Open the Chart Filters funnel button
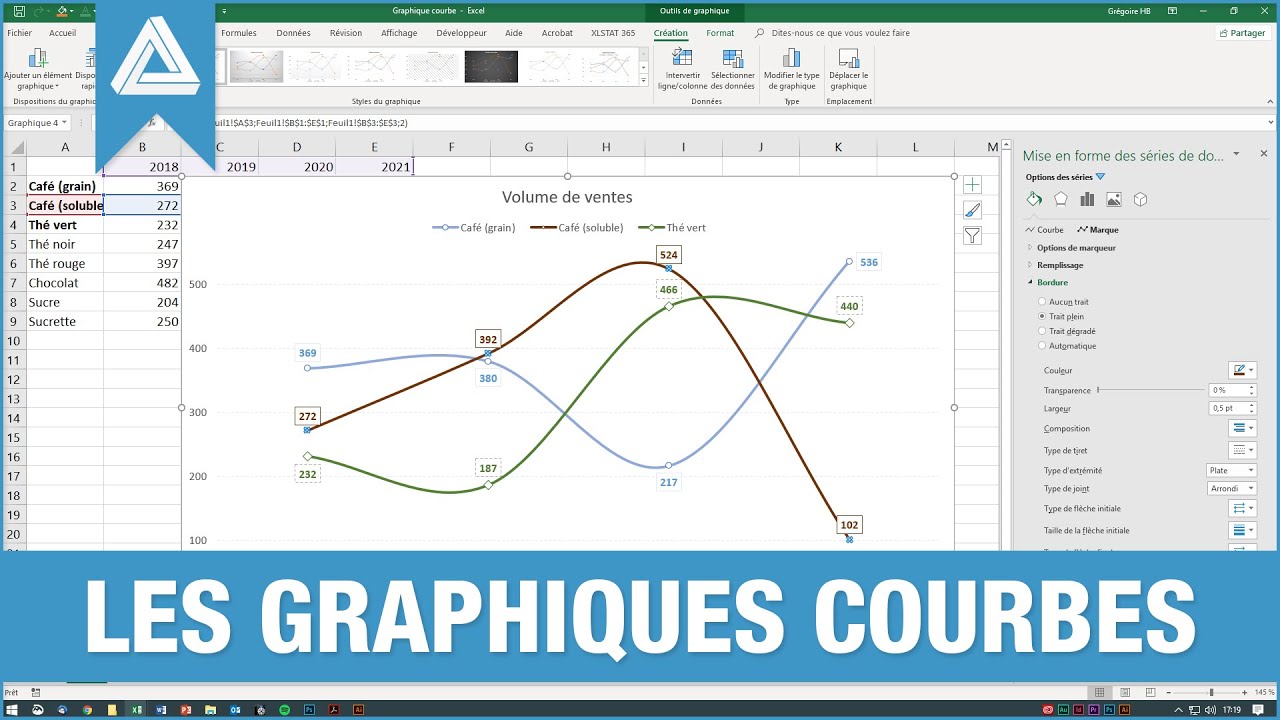The height and width of the screenshot is (720, 1280). tap(972, 236)
